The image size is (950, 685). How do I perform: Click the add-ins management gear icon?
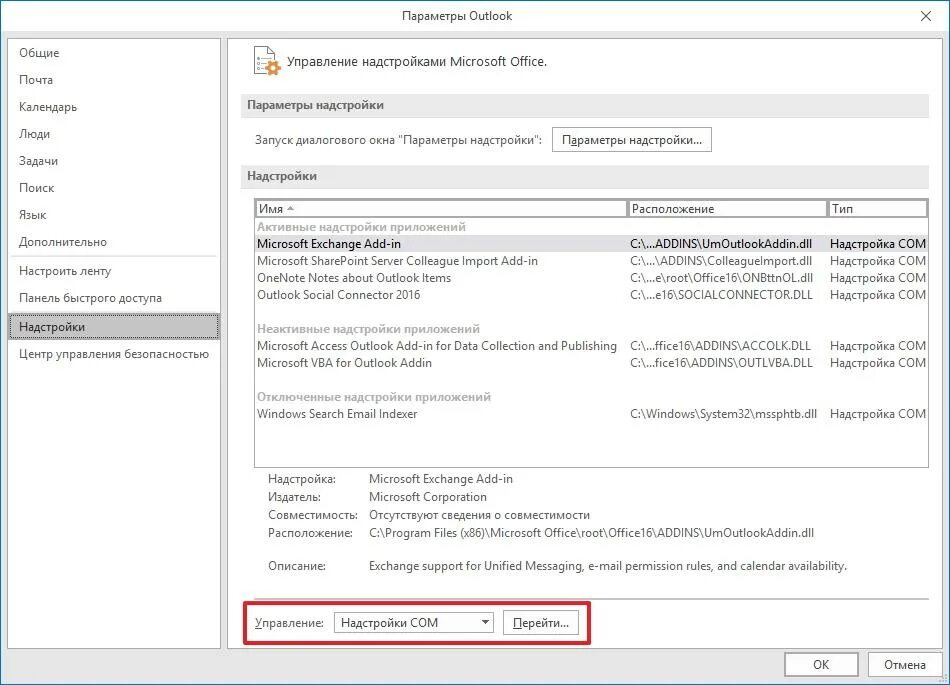[x=267, y=61]
